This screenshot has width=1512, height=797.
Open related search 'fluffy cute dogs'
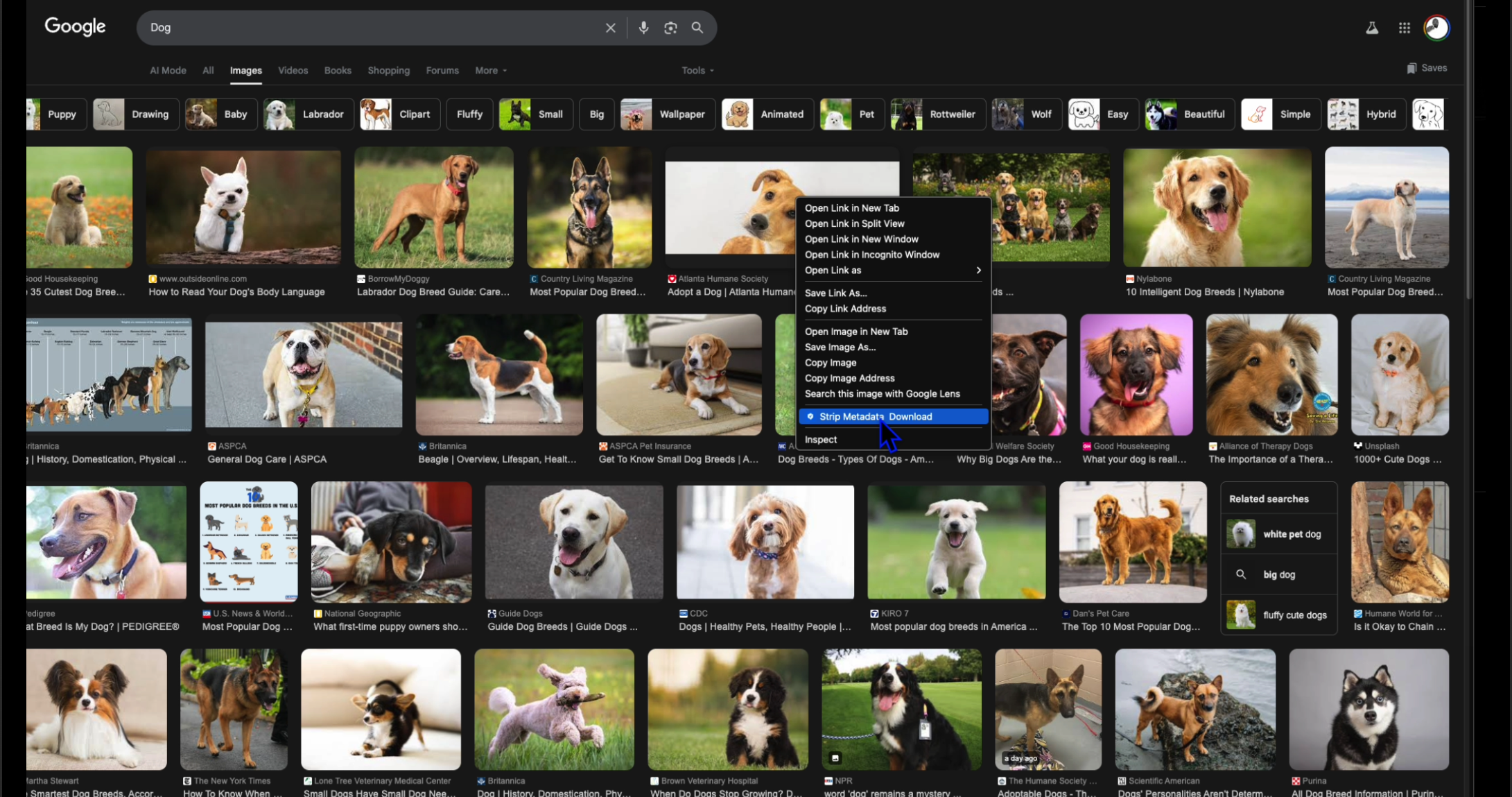[x=1278, y=615]
